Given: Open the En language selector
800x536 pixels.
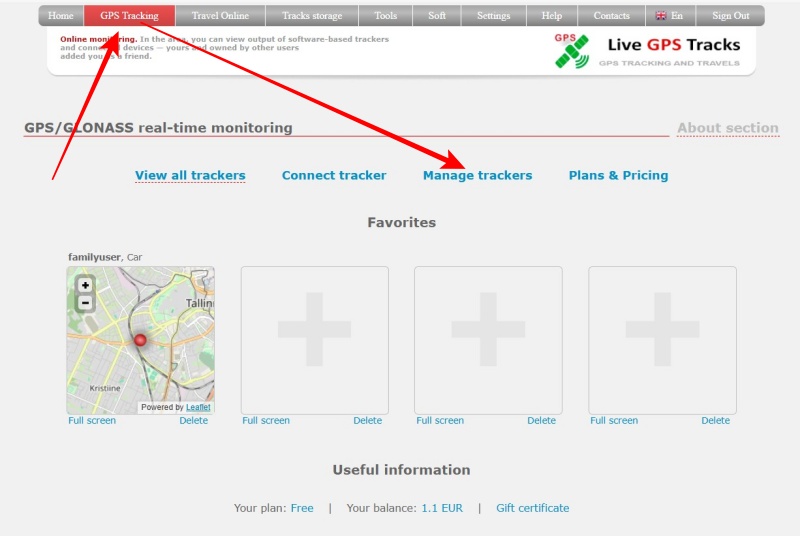Looking at the screenshot, I should (x=669, y=16).
